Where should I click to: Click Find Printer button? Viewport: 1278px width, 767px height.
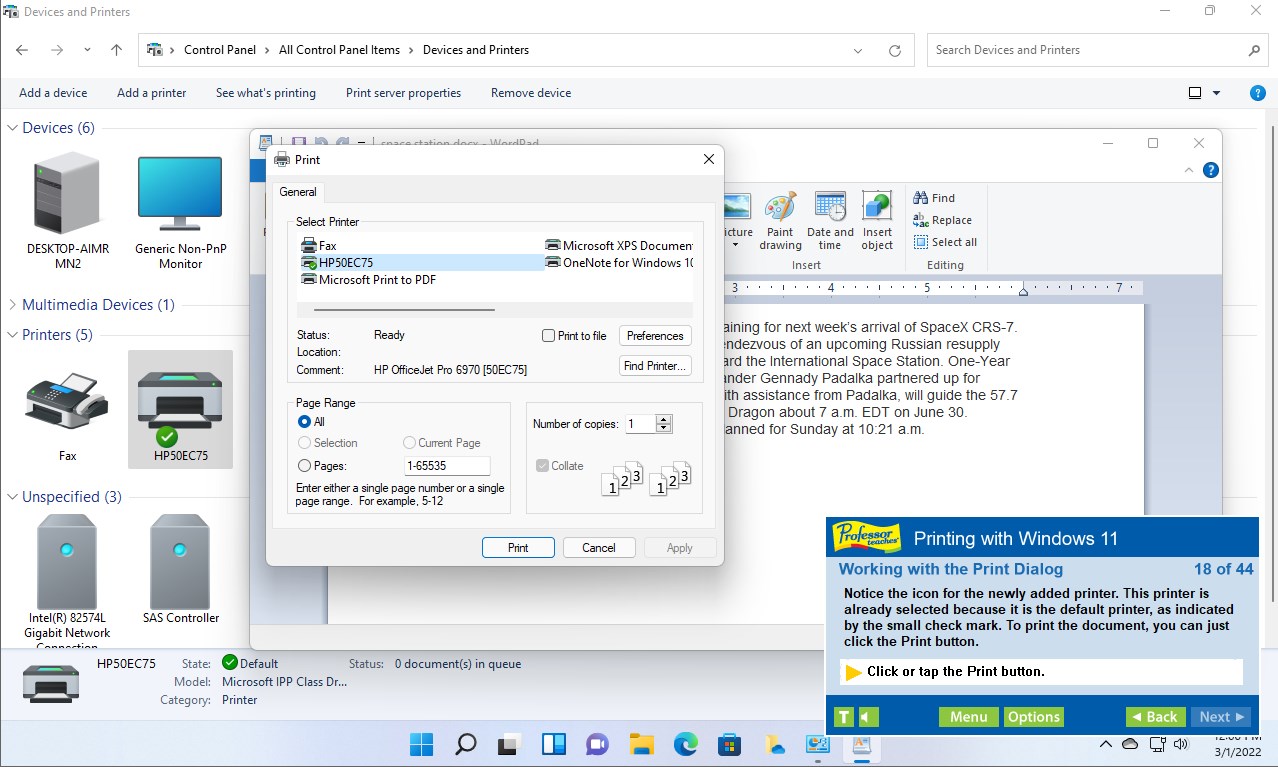(x=655, y=366)
